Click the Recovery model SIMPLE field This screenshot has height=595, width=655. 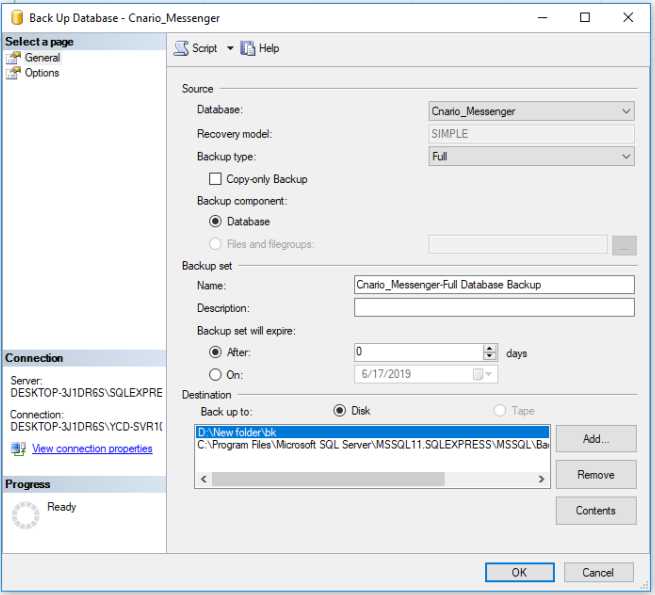(x=531, y=134)
